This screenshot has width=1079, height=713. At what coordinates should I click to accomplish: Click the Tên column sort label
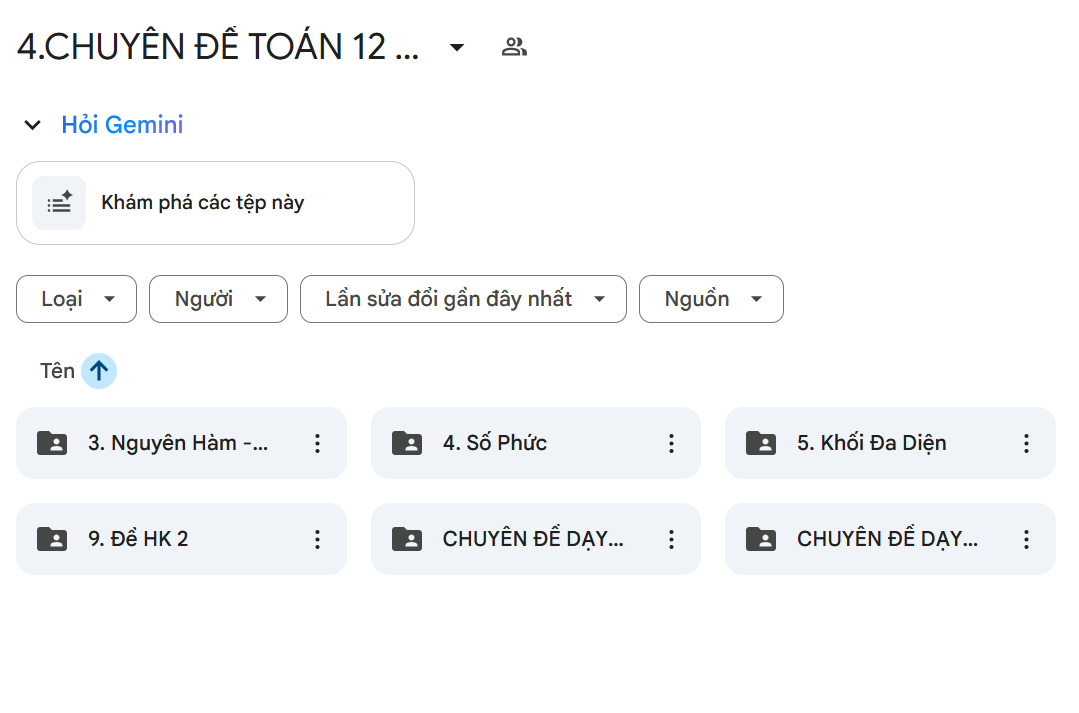(x=57, y=371)
